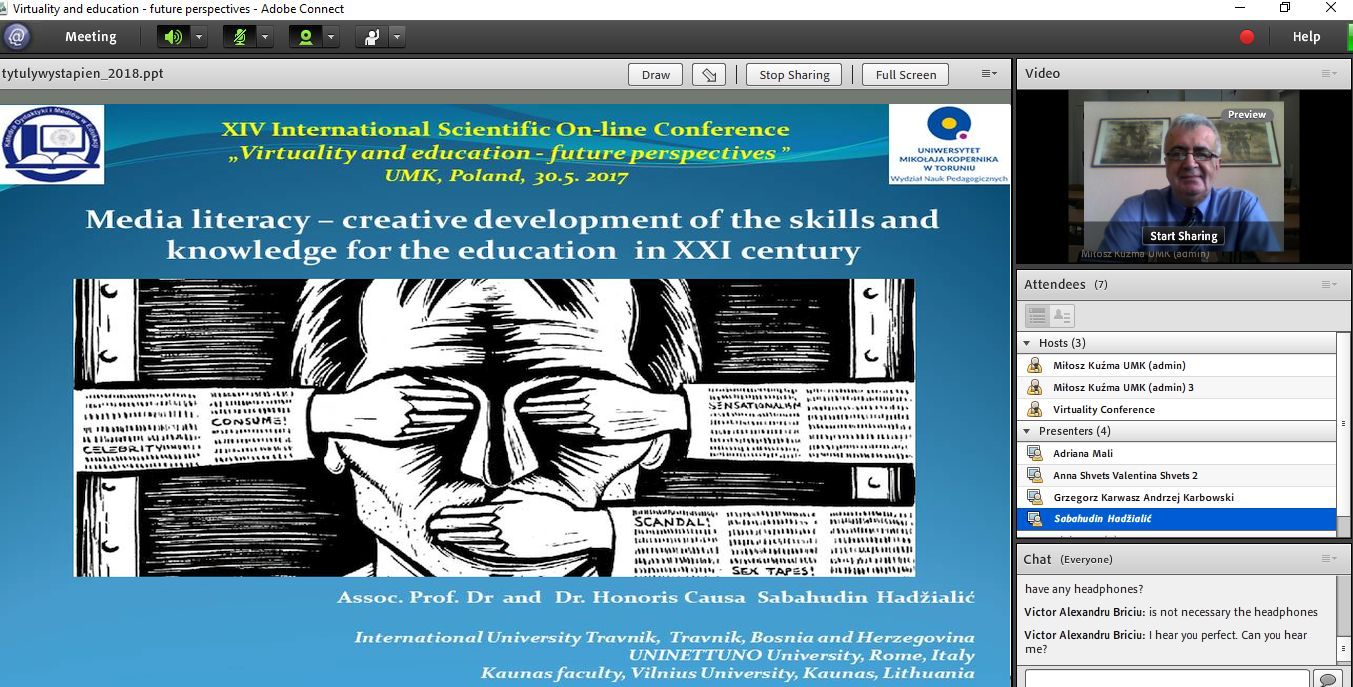Image resolution: width=1353 pixels, height=687 pixels.
Task: Toggle the microphone on
Action: click(239, 37)
